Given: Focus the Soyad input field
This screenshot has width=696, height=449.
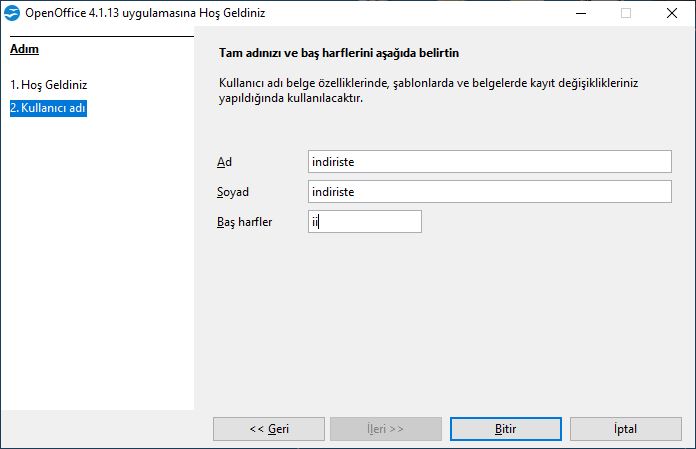Looking at the screenshot, I should click(490, 192).
